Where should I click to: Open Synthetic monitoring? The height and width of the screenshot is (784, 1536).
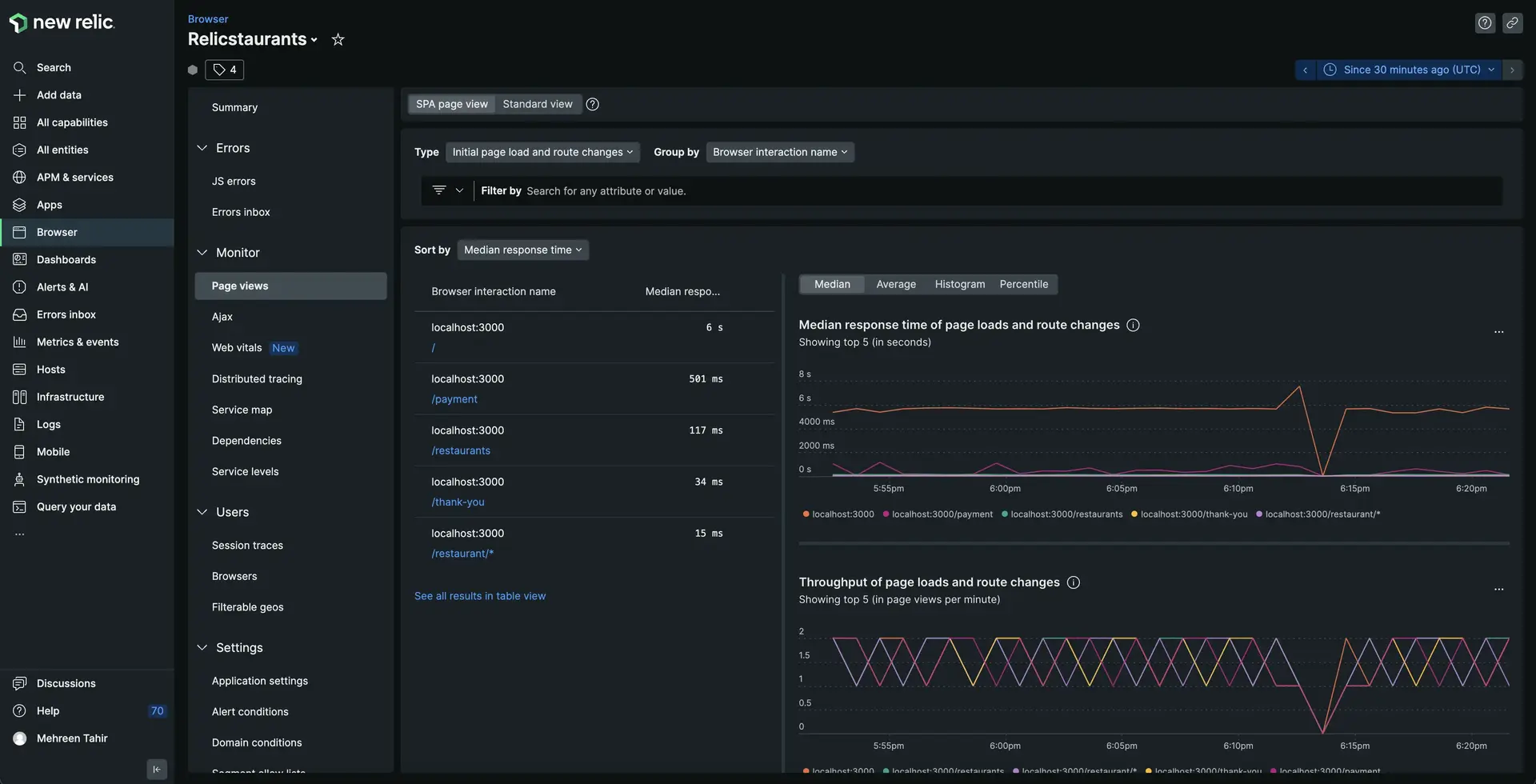pyautogui.click(x=88, y=479)
